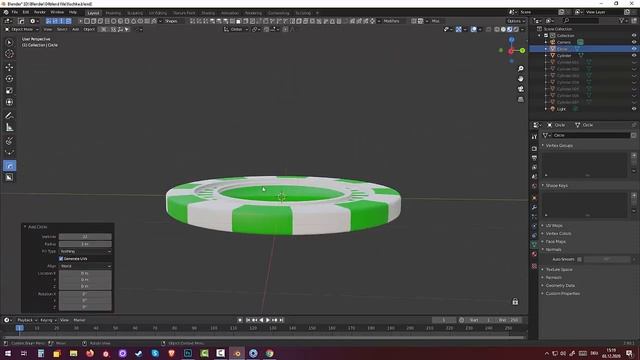Expand the UV Maps panel

[554, 225]
